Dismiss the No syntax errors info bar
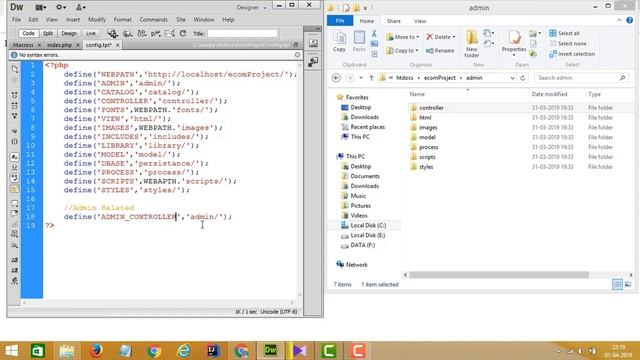The image size is (640, 360). (297, 55)
